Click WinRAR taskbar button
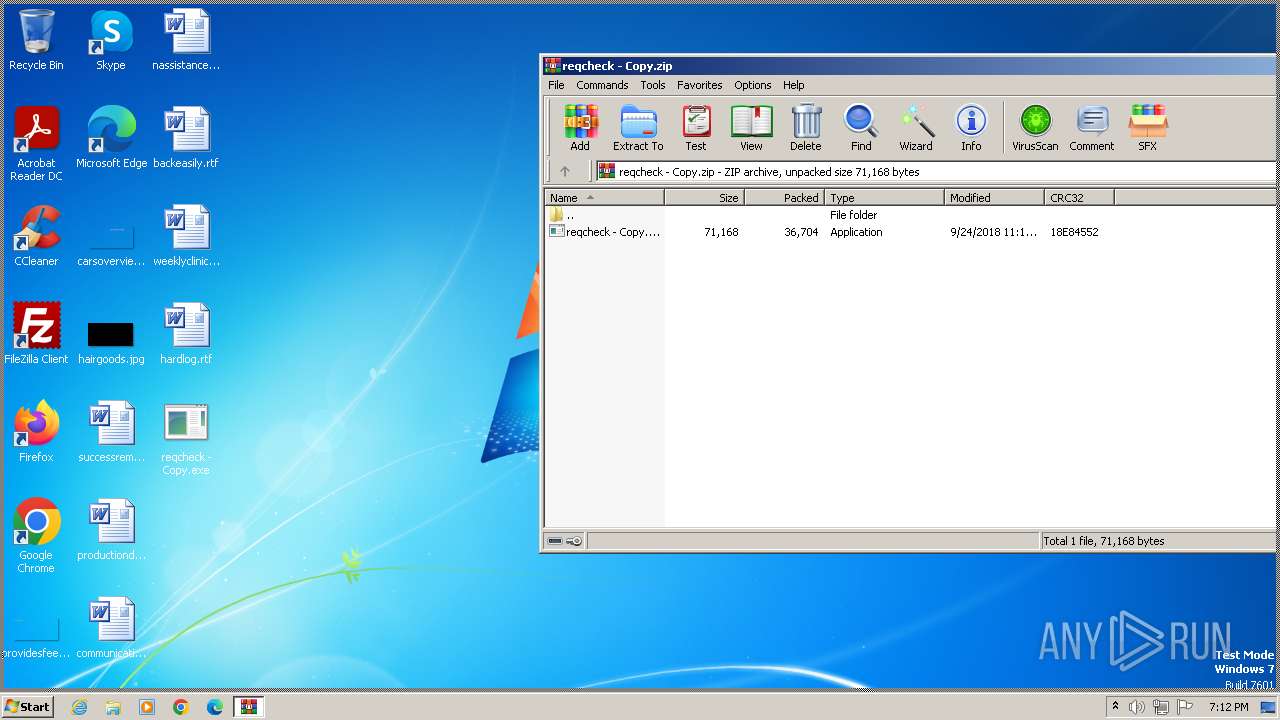Image resolution: width=1280 pixels, height=720 pixels. [x=248, y=707]
